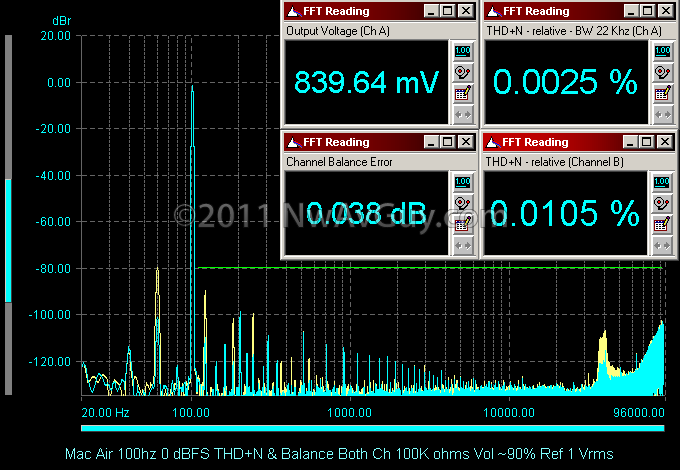Click the meter icon in Channel Balance Error window
The width and height of the screenshot is (680, 470).
click(462, 204)
